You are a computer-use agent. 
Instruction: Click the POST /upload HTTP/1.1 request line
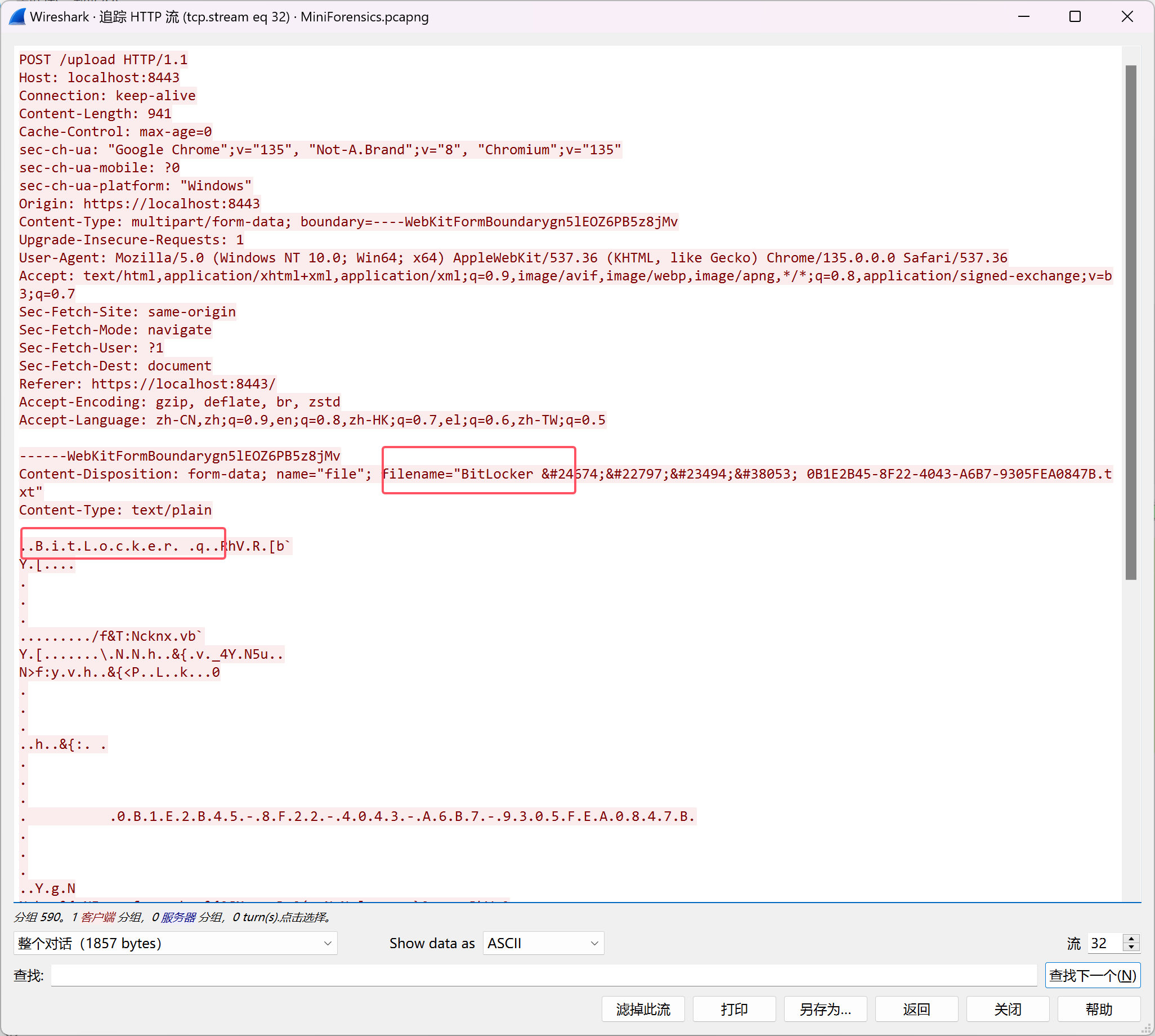[x=103, y=60]
